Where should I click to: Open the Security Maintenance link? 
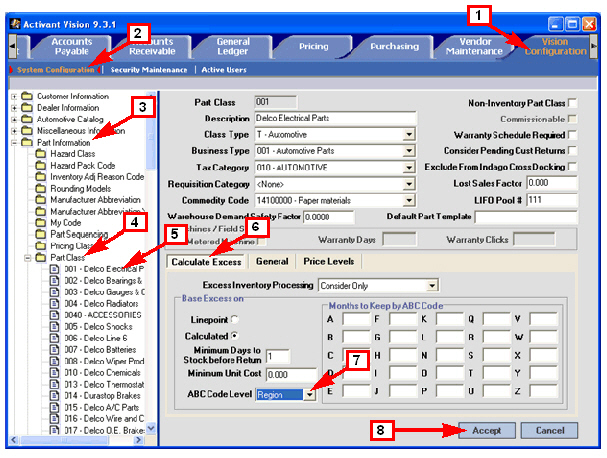pos(149,70)
